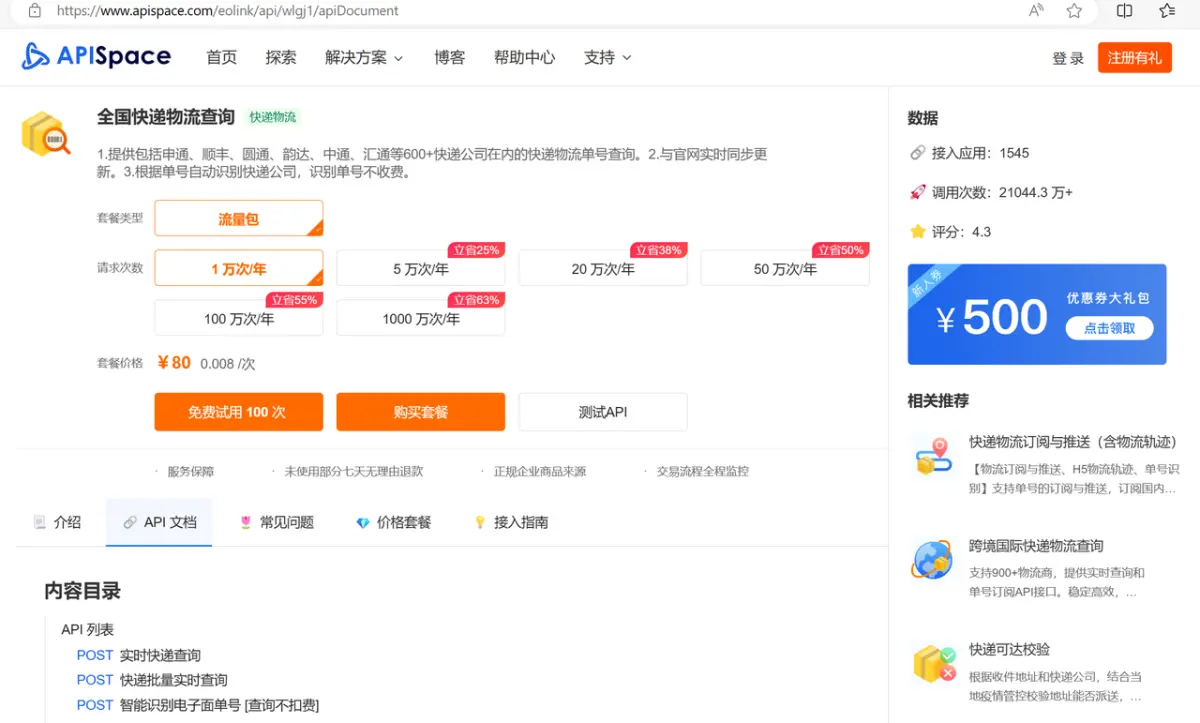Switch to the 接入指南 tab
1200x723 pixels.
(x=510, y=522)
